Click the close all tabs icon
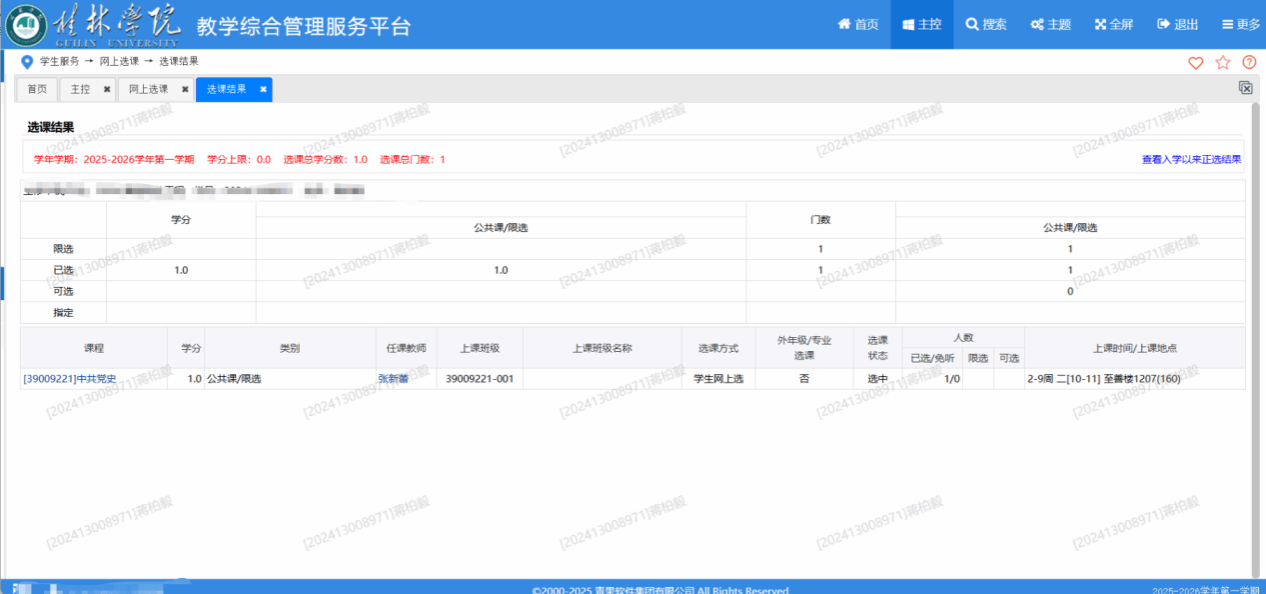Screen dimensions: 1266x594 point(1246,88)
